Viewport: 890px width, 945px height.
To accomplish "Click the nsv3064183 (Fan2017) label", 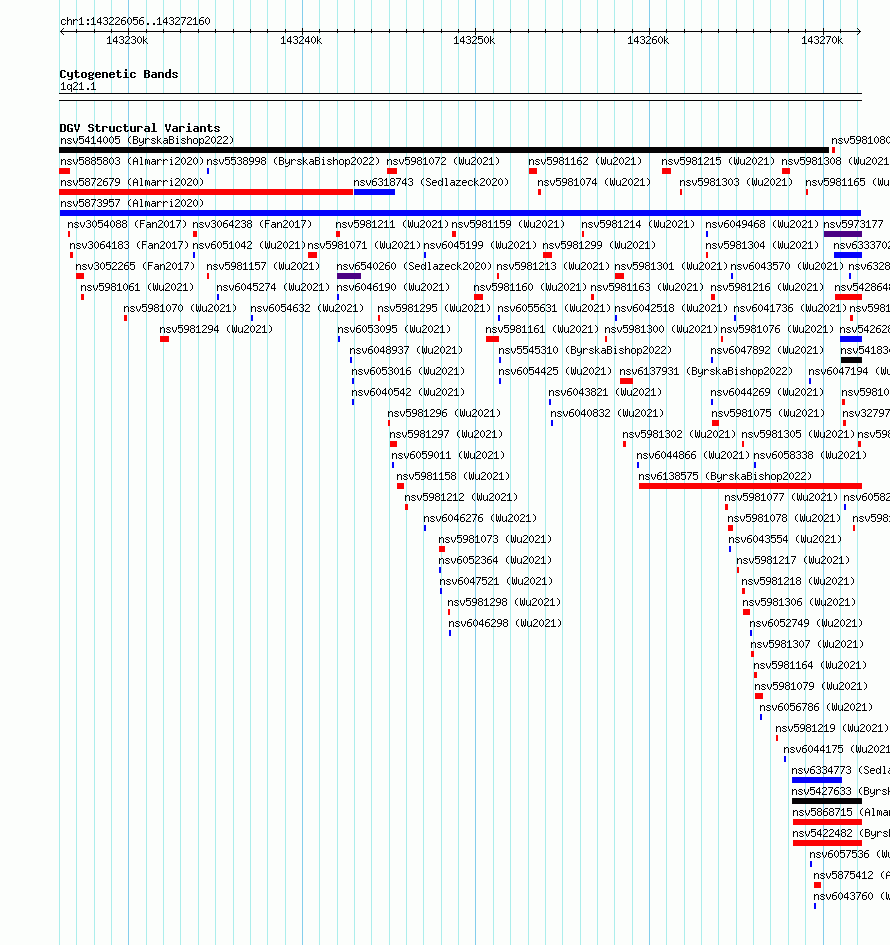I will (x=129, y=245).
